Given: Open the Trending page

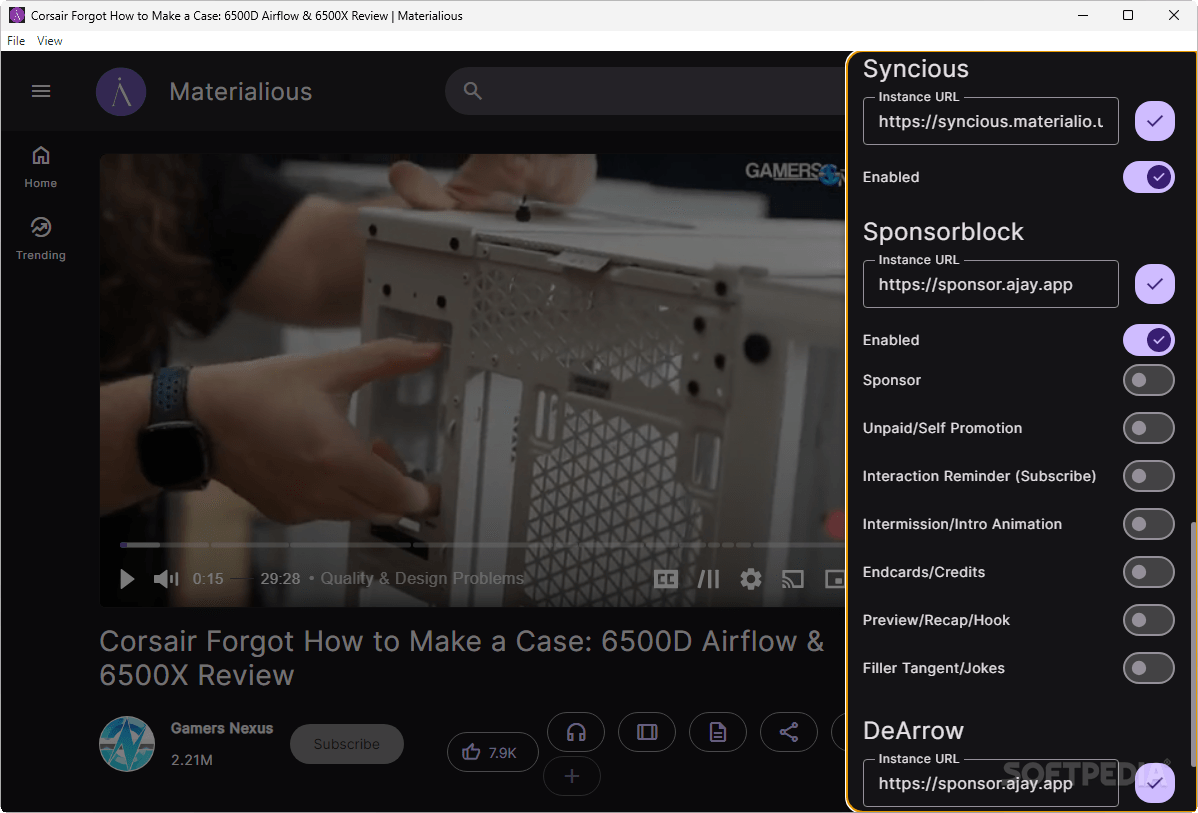Looking at the screenshot, I should pyautogui.click(x=40, y=239).
